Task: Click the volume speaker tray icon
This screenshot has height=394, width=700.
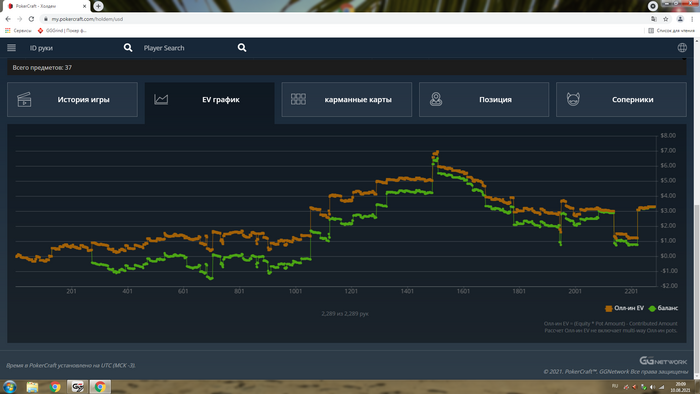Action: [652, 387]
